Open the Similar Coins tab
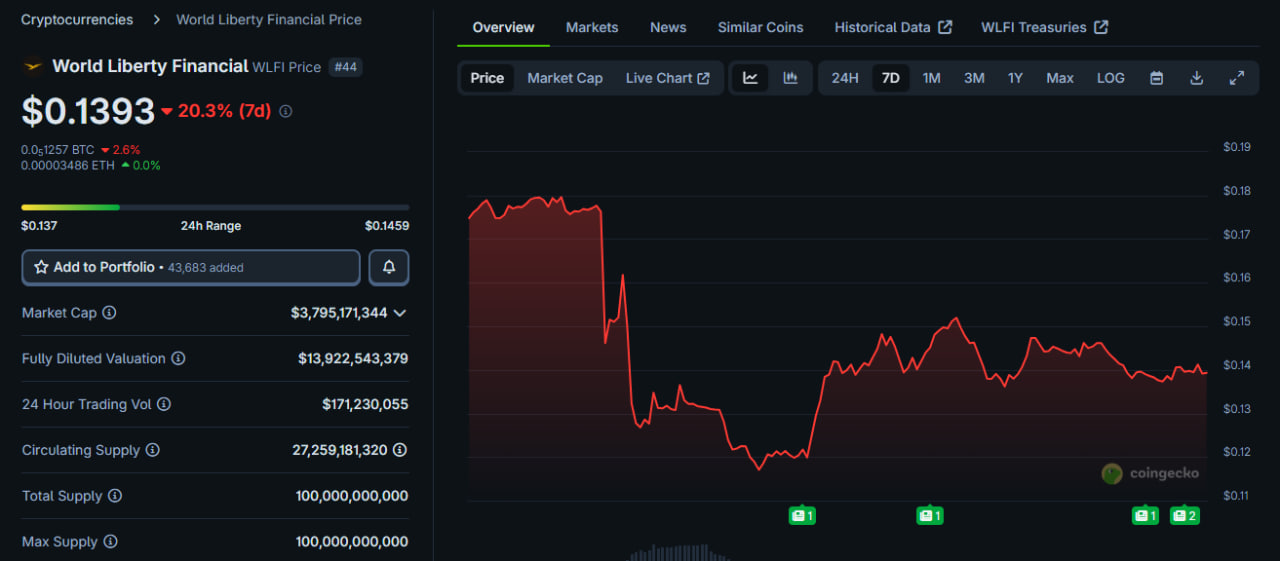Image resolution: width=1280 pixels, height=561 pixels. (x=760, y=27)
